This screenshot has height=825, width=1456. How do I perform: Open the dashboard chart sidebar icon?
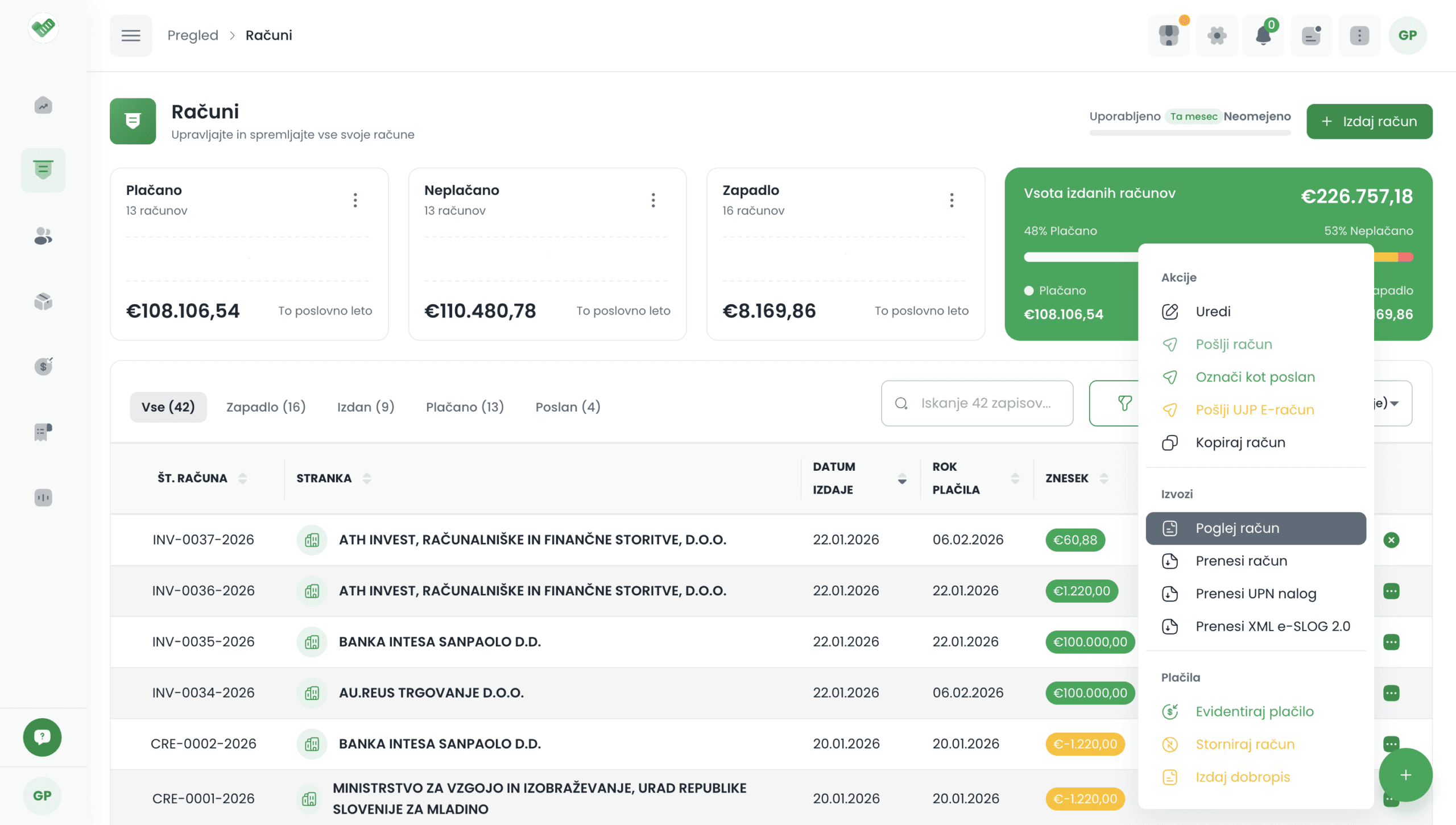click(x=43, y=105)
